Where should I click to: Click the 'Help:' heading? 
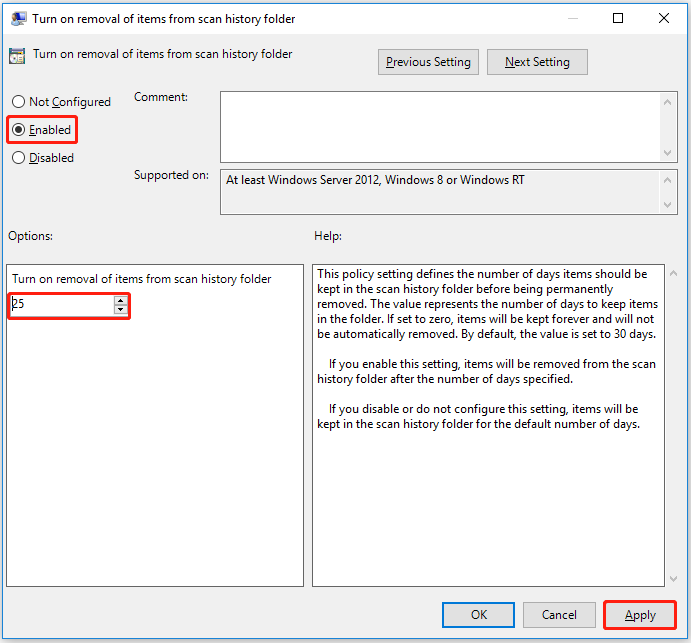[x=328, y=236]
